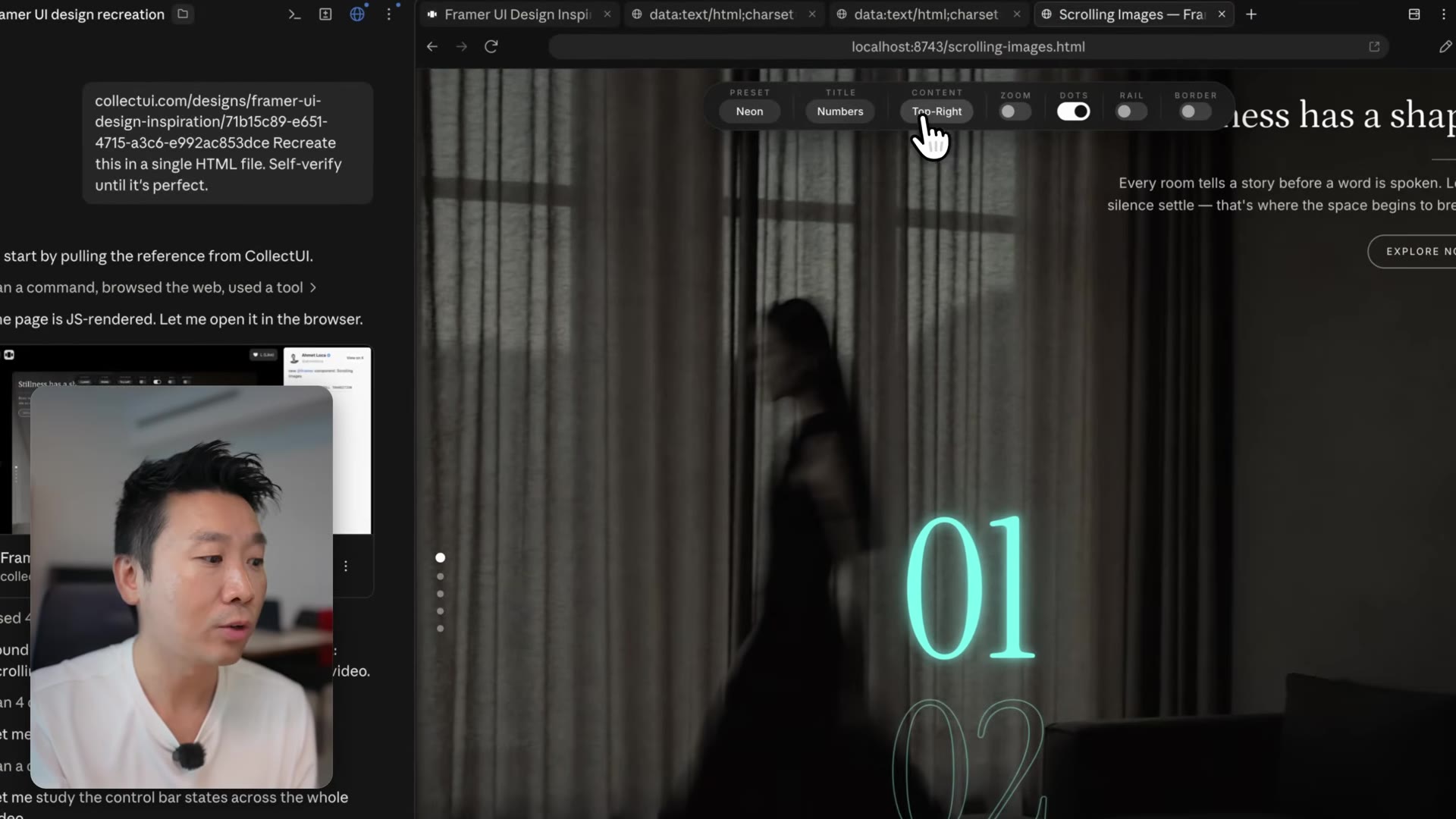
Task: Expand the collapsed 'used a tool' summary
Action: [158, 287]
